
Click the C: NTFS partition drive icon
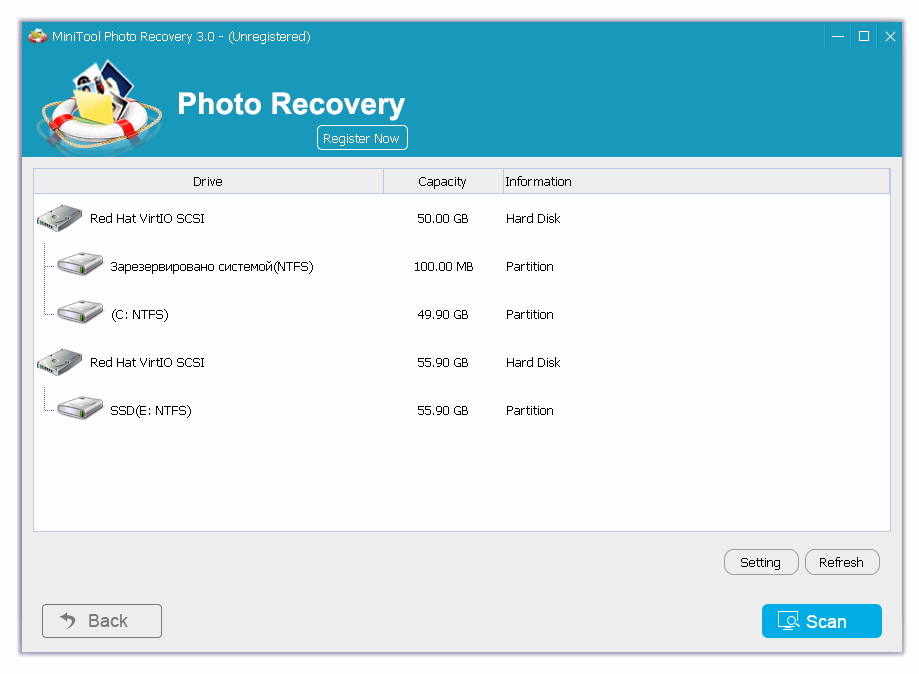tap(80, 313)
